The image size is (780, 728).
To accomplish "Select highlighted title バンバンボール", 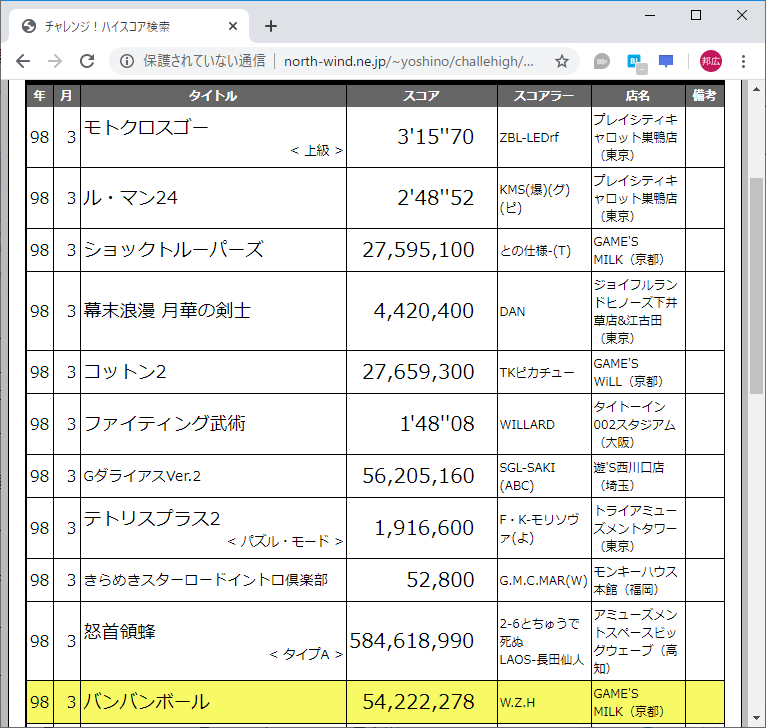I will click(x=147, y=702).
